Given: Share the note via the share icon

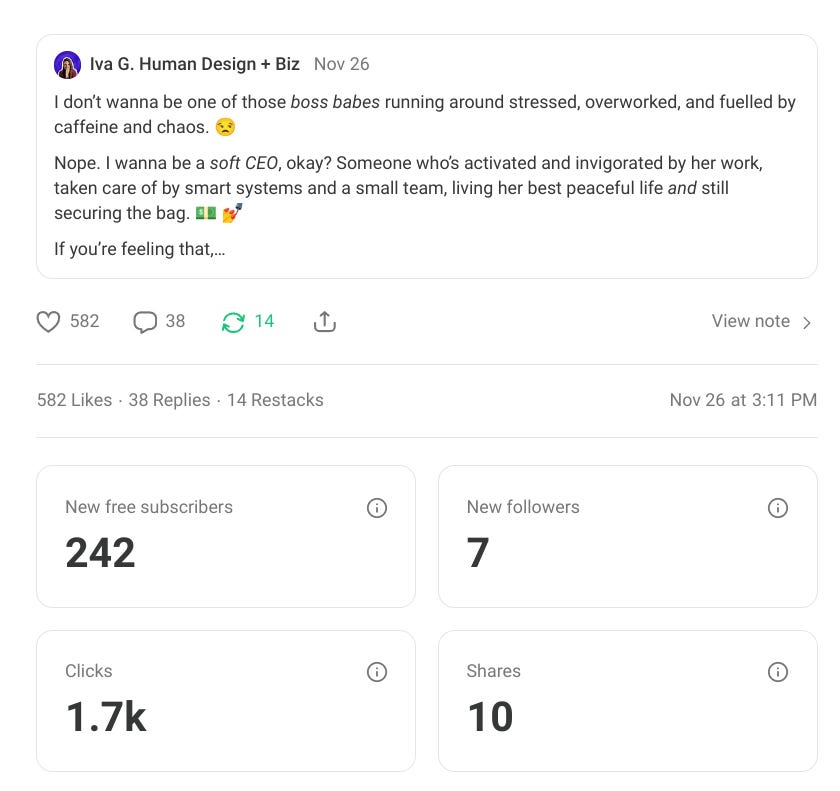Looking at the screenshot, I should (x=324, y=321).
